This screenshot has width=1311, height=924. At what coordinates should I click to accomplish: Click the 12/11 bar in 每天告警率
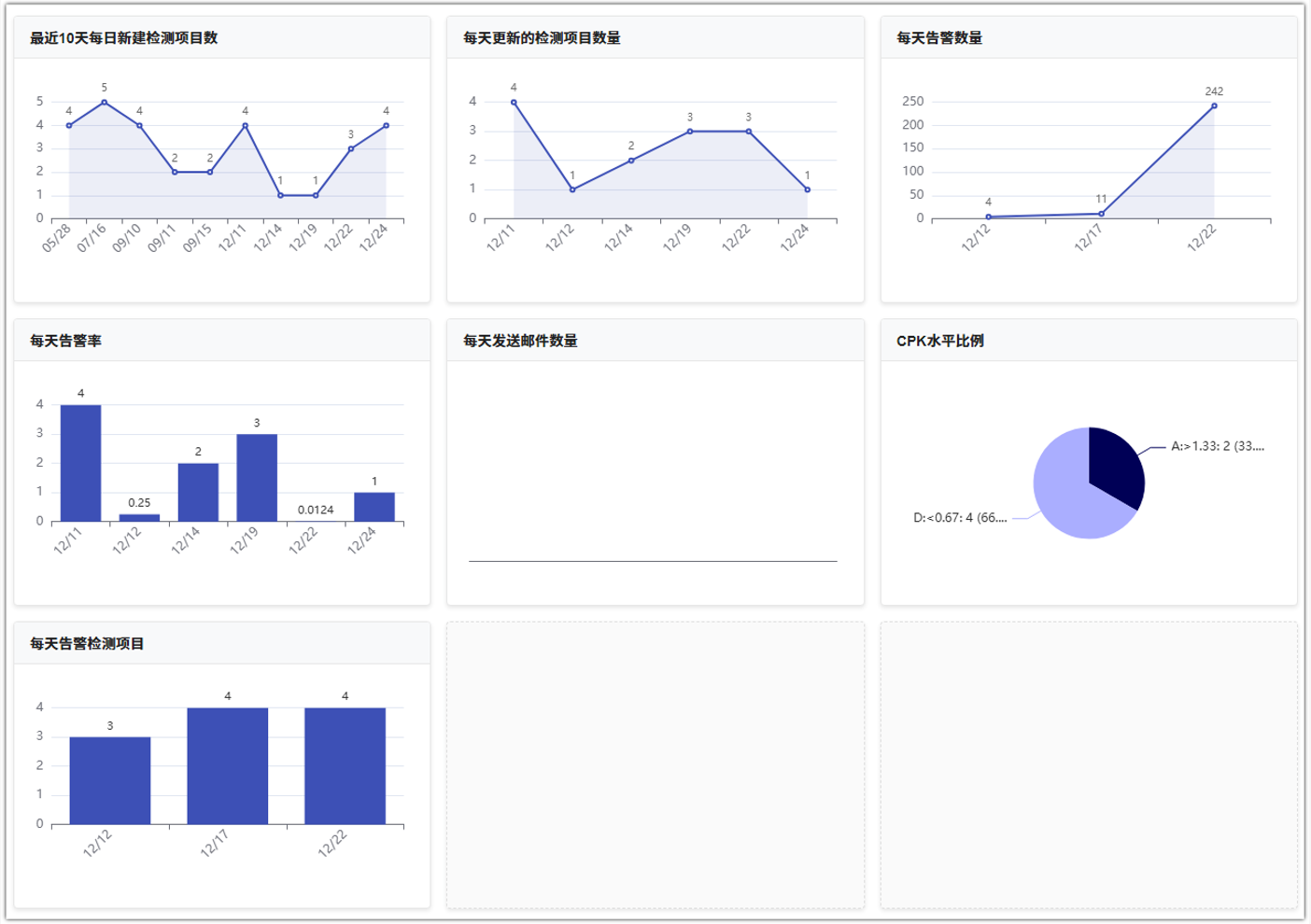pyautogui.click(x=80, y=463)
